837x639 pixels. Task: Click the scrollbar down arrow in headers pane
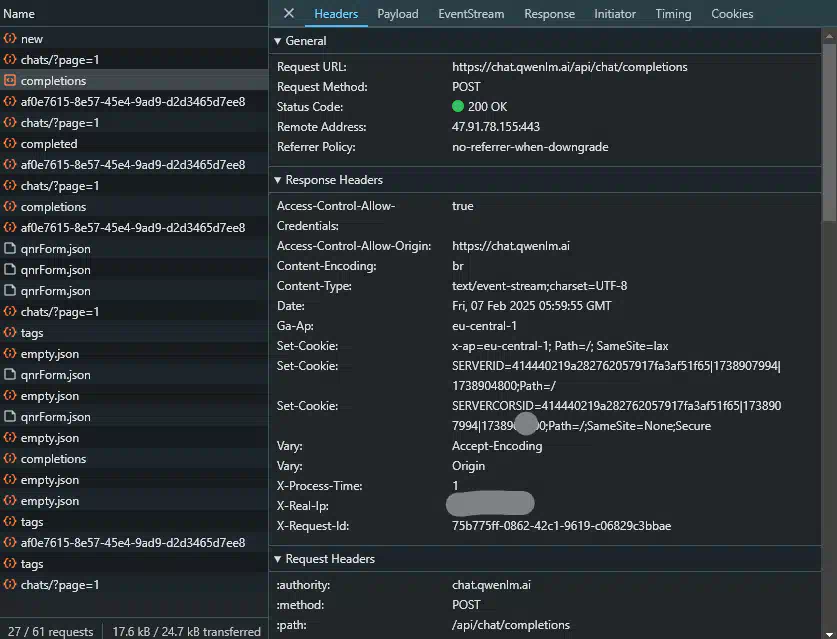[x=829, y=634]
